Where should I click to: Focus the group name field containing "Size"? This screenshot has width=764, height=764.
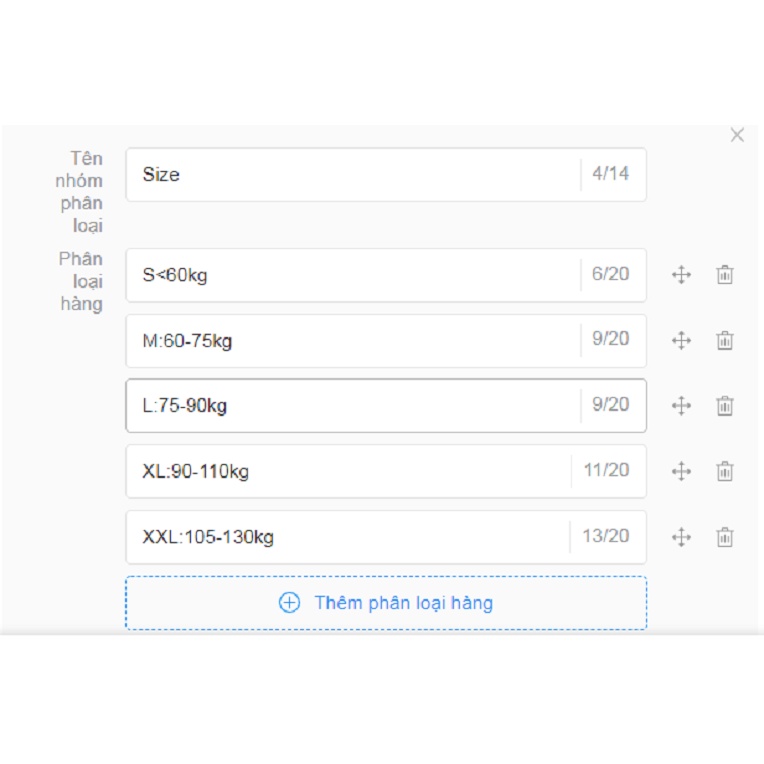pyautogui.click(x=350, y=175)
